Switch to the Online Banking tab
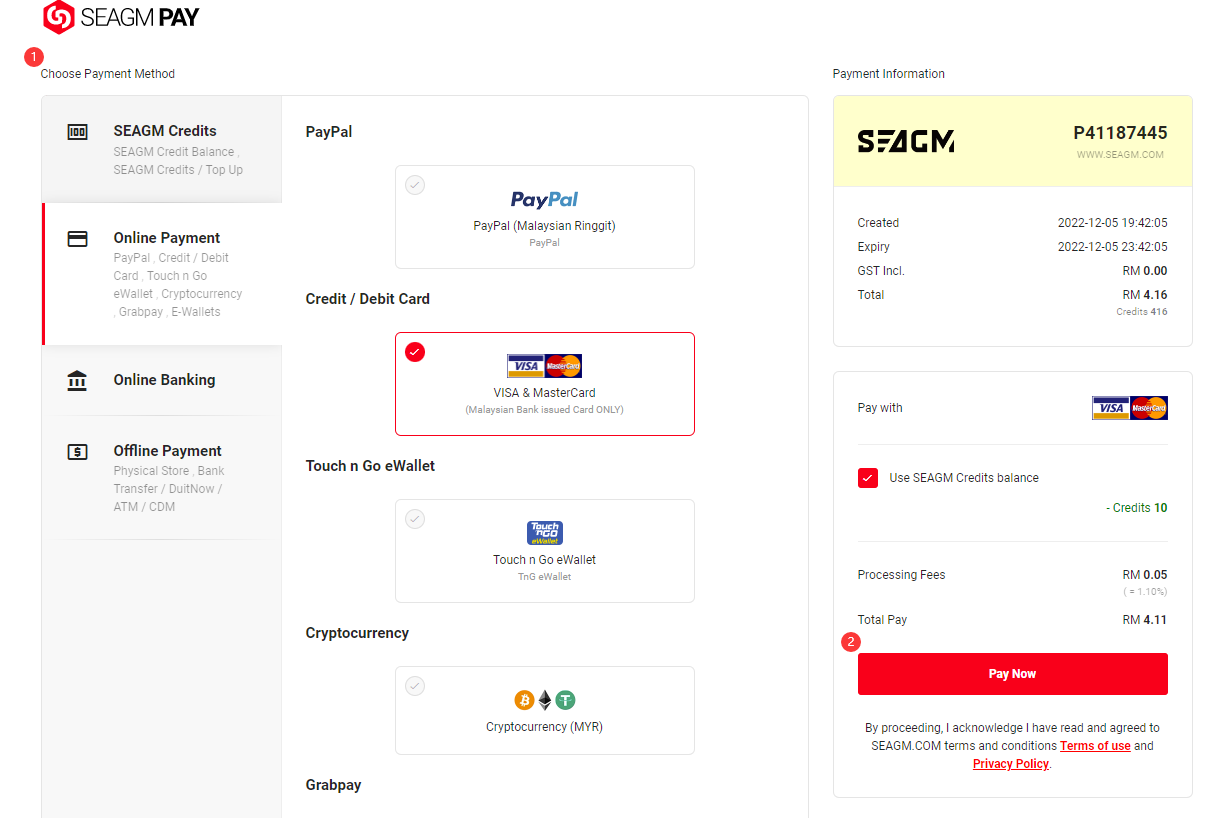This screenshot has width=1214, height=818. tap(162, 380)
